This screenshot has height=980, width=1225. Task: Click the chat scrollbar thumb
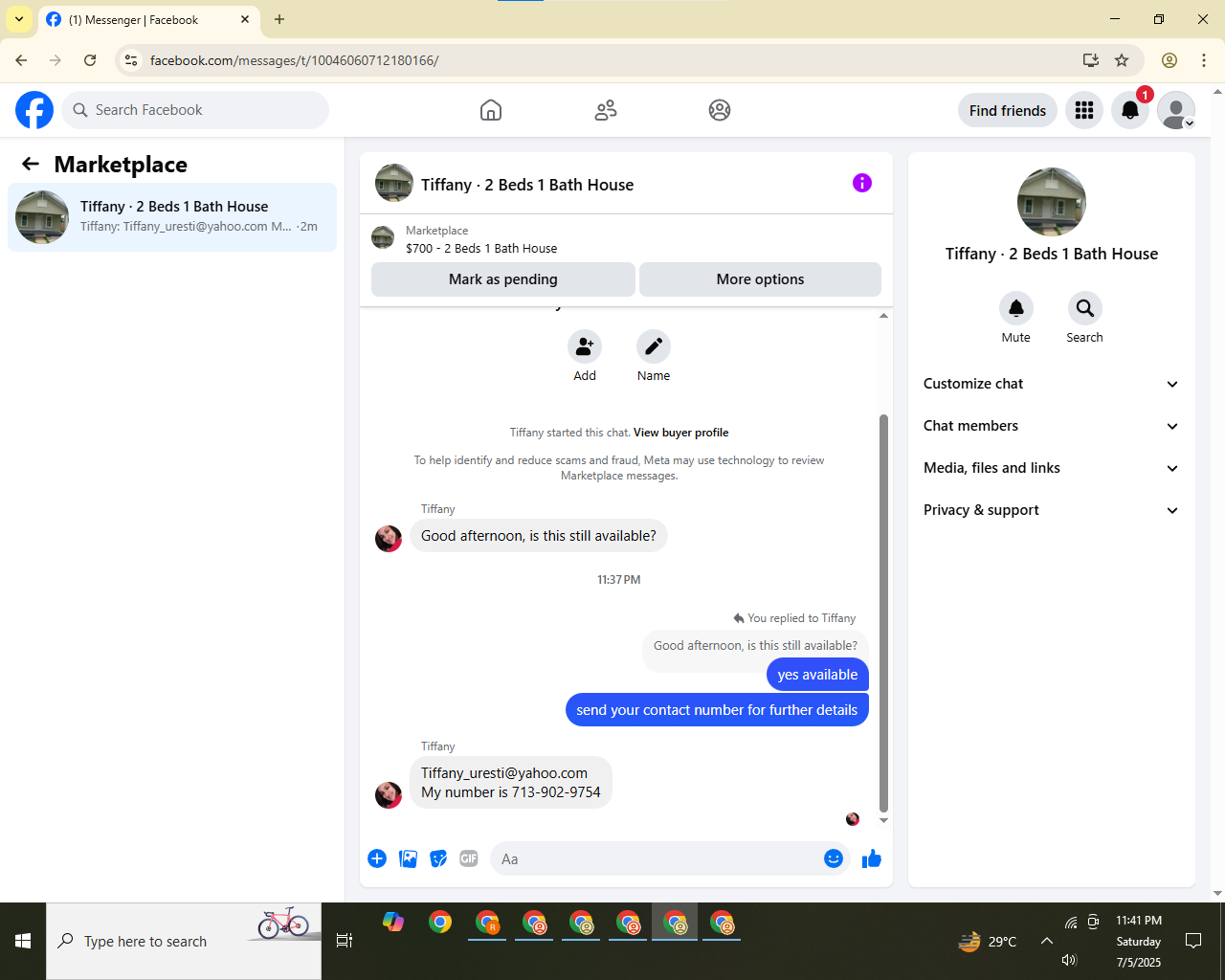[883, 612]
